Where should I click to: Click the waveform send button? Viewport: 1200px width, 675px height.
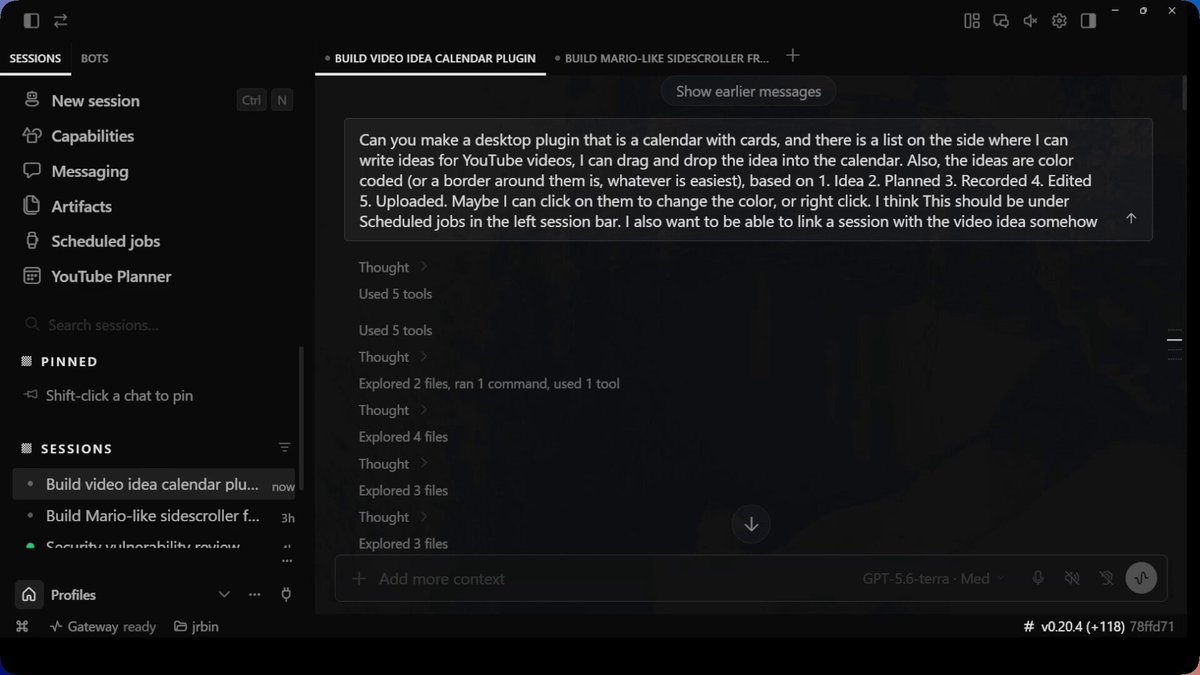click(x=1141, y=578)
